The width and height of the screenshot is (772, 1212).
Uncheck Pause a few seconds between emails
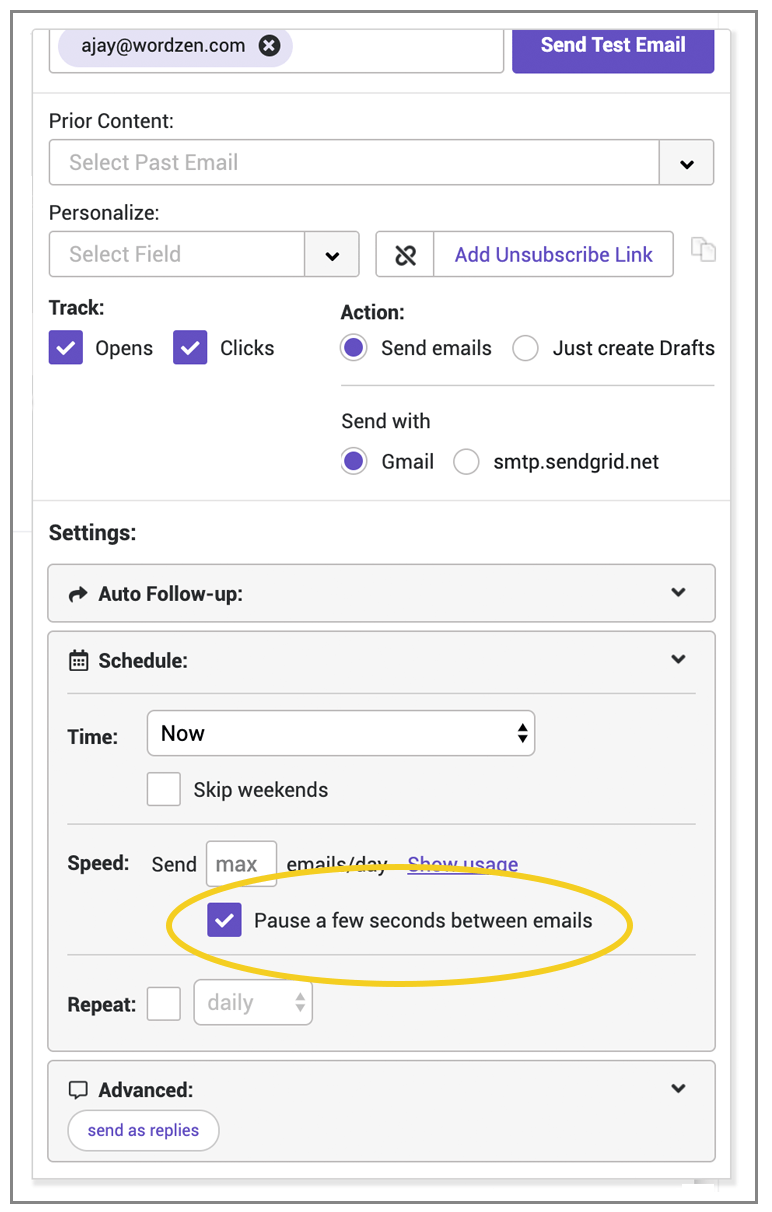click(225, 920)
